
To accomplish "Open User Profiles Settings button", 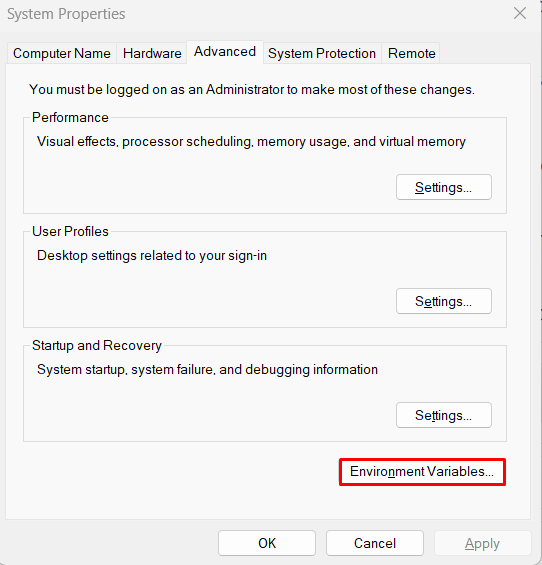I will [x=444, y=301].
